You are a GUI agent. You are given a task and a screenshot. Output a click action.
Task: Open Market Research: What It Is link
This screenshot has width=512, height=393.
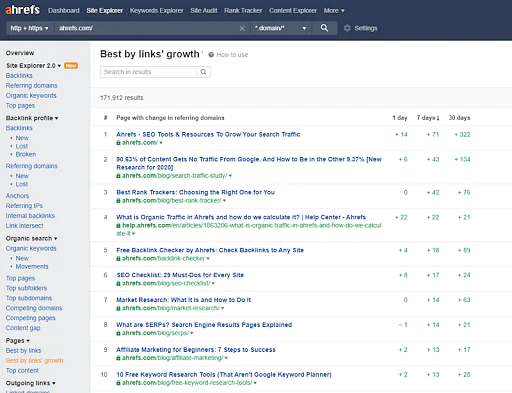[x=183, y=300]
